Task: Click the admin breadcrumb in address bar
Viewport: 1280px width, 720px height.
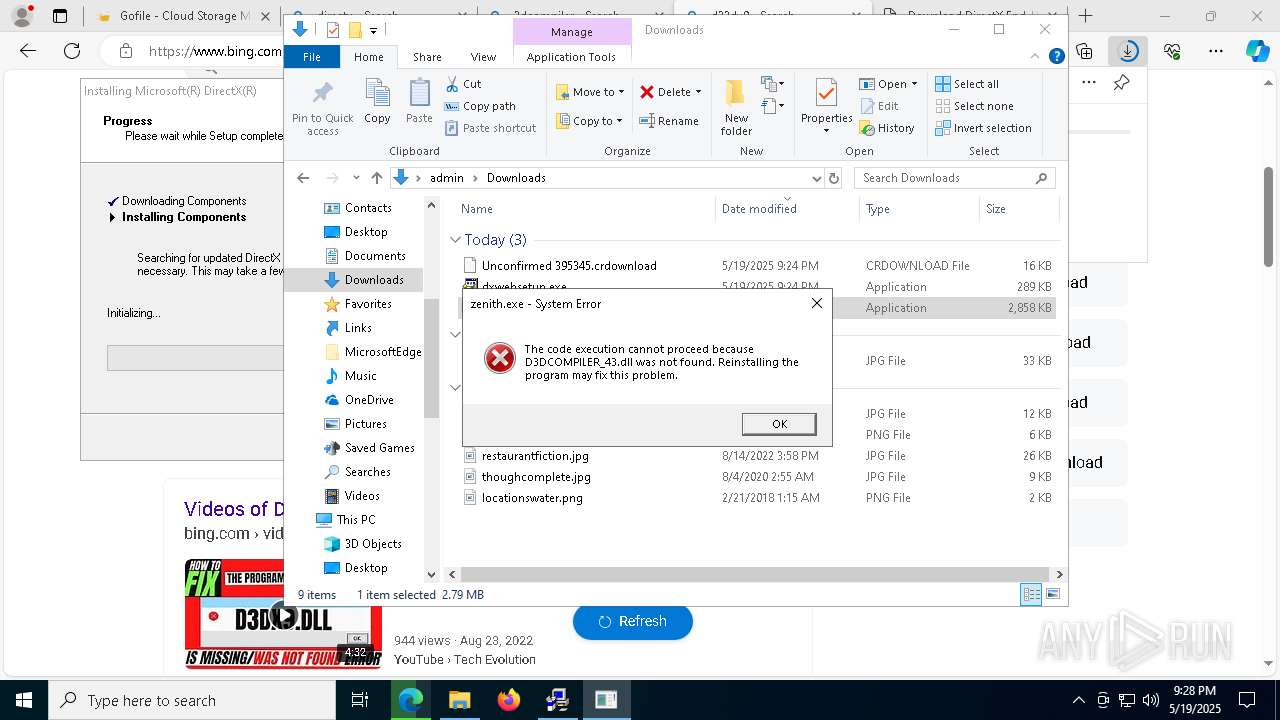Action: 446,178
